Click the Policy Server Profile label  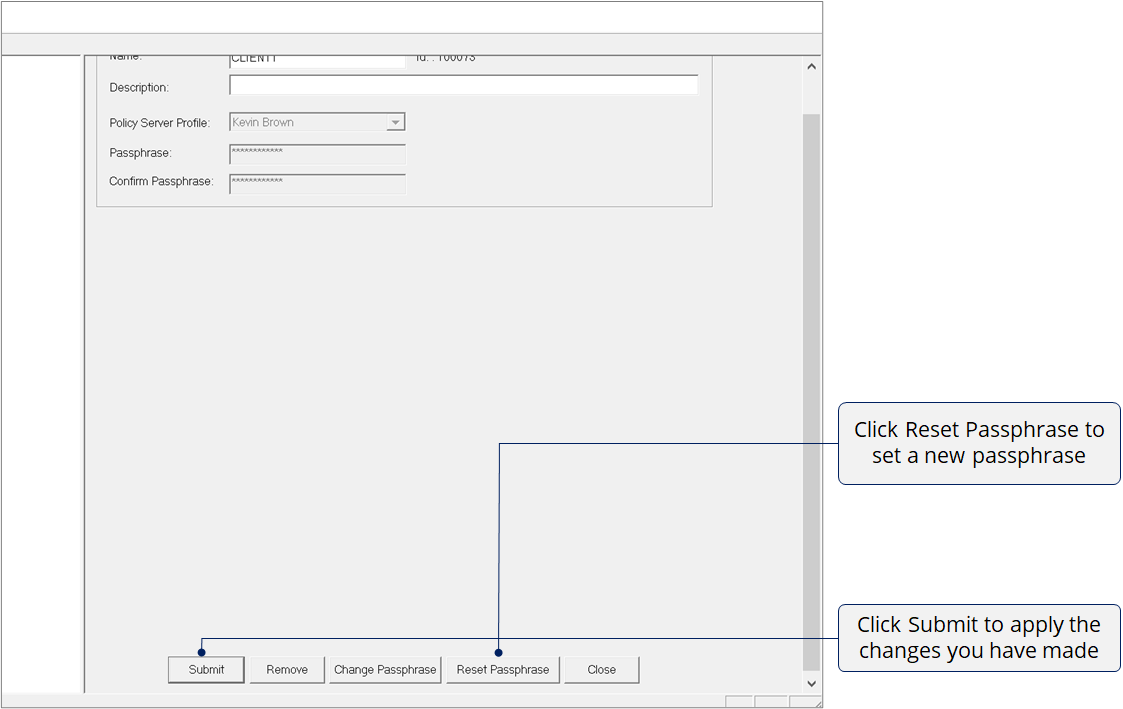click(x=159, y=123)
